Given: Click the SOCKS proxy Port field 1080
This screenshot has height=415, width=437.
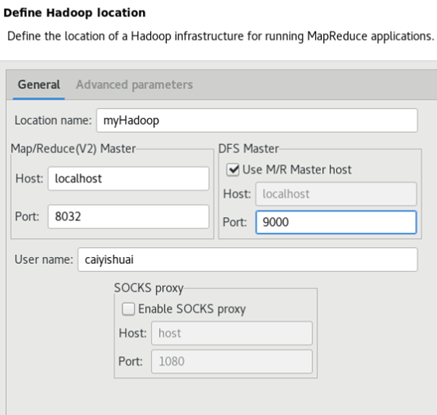Looking at the screenshot, I should [x=232, y=361].
